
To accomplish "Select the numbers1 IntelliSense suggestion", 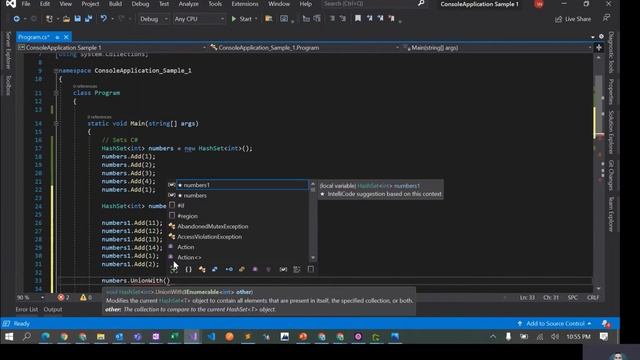I will point(242,185).
